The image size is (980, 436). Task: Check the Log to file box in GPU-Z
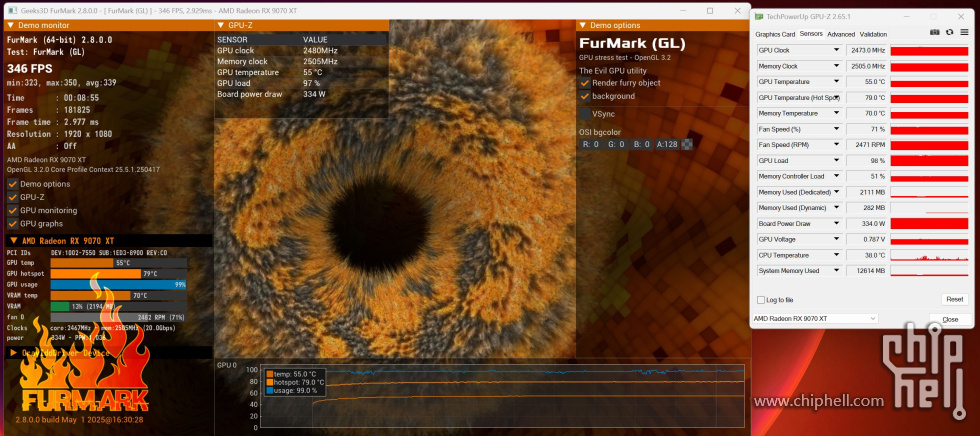[761, 300]
